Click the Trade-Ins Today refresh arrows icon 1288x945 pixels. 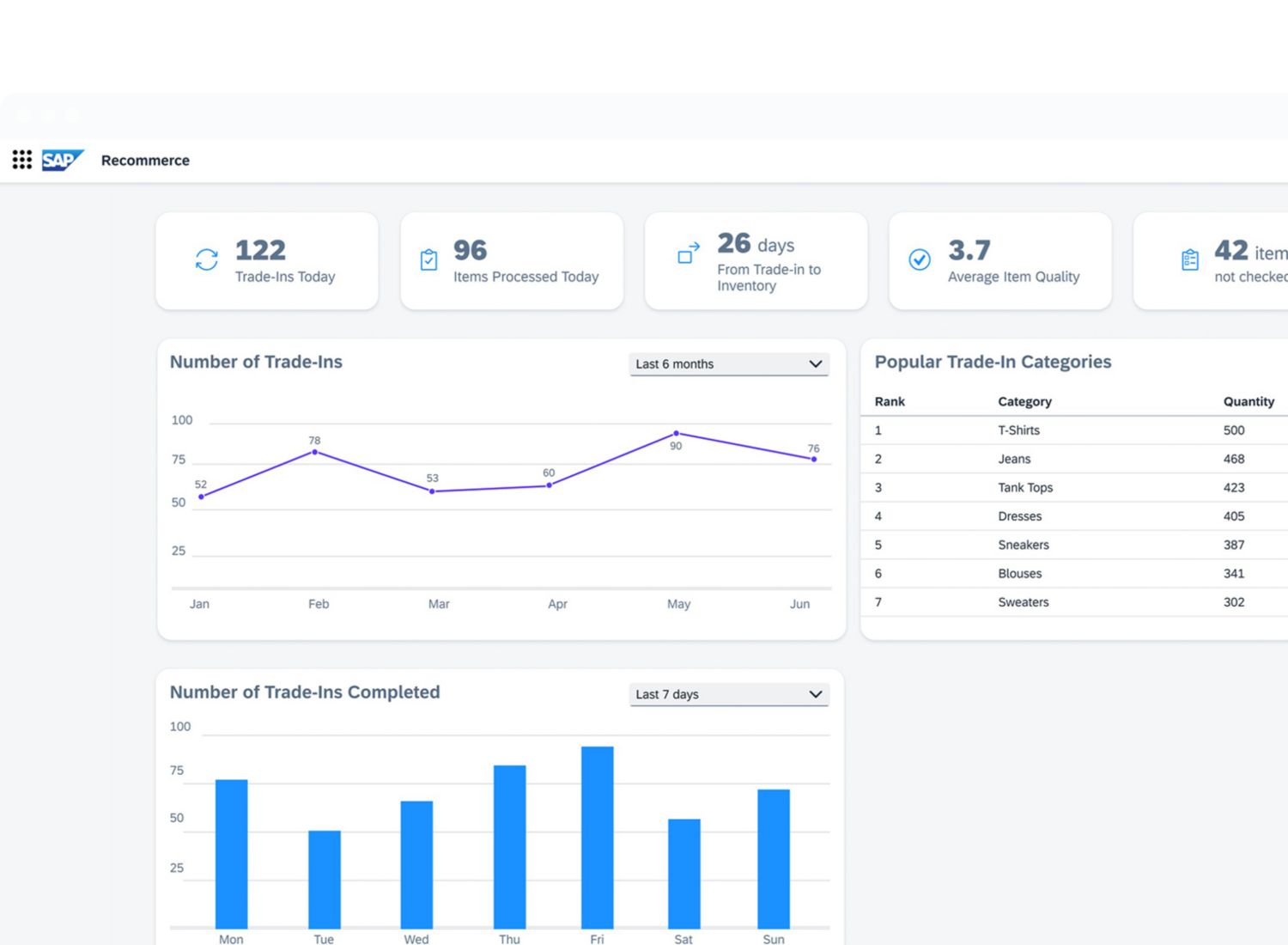(x=207, y=259)
